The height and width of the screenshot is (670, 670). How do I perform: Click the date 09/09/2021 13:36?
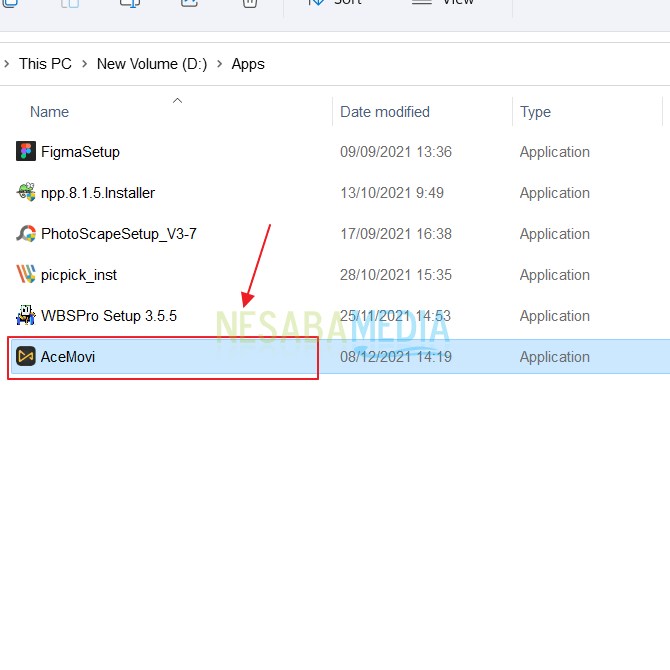[x=396, y=152]
